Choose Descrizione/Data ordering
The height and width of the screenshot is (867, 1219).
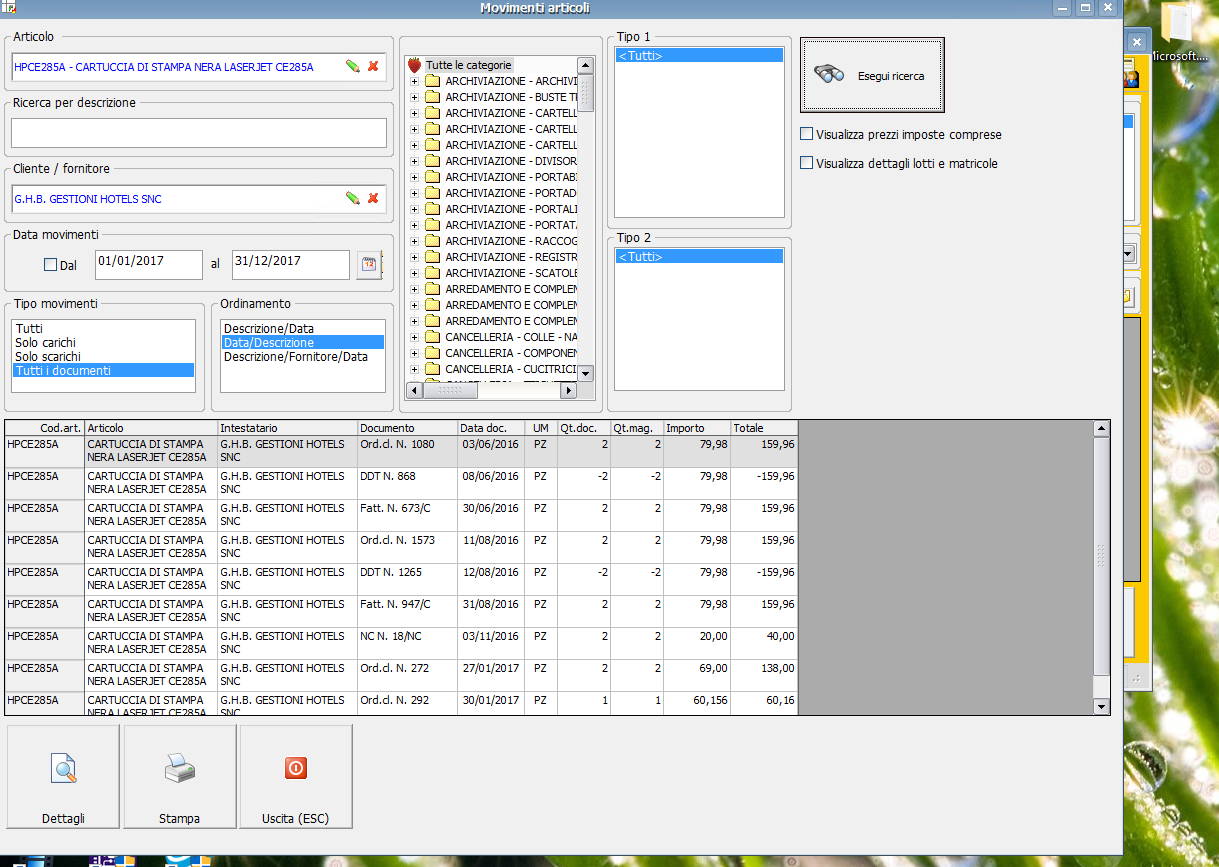point(302,328)
